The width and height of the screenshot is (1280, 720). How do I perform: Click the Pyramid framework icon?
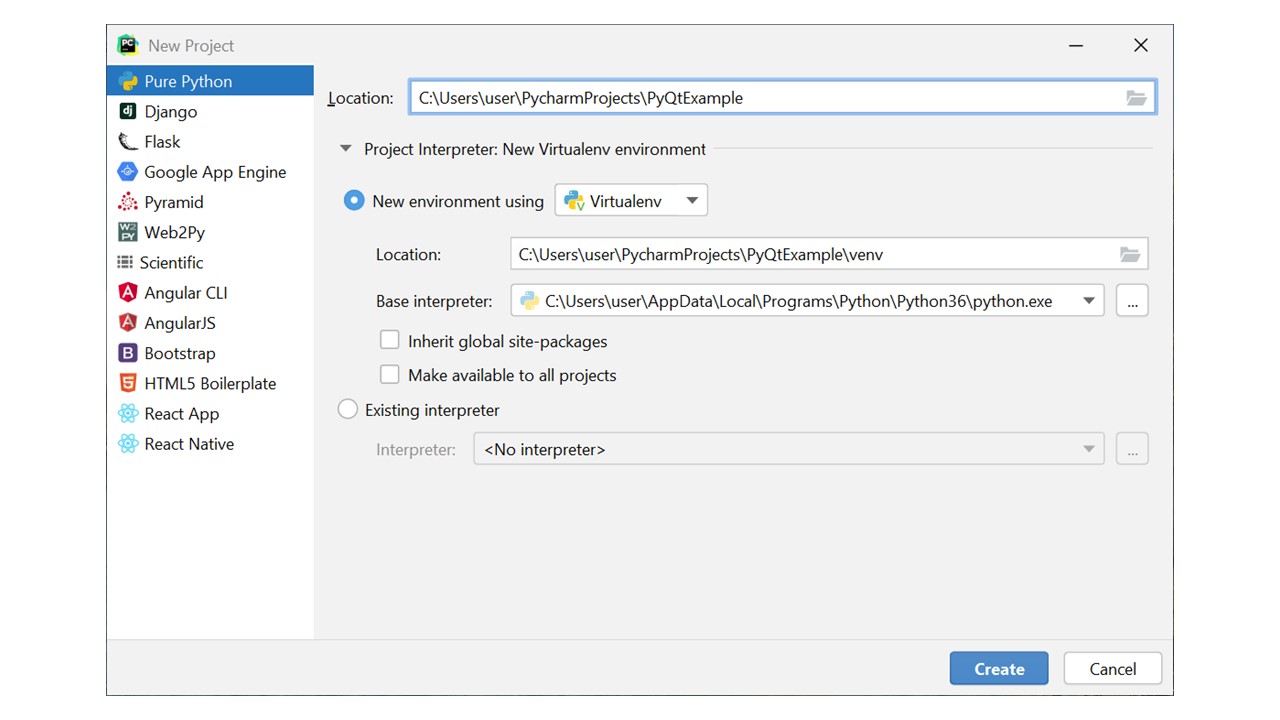(x=128, y=202)
